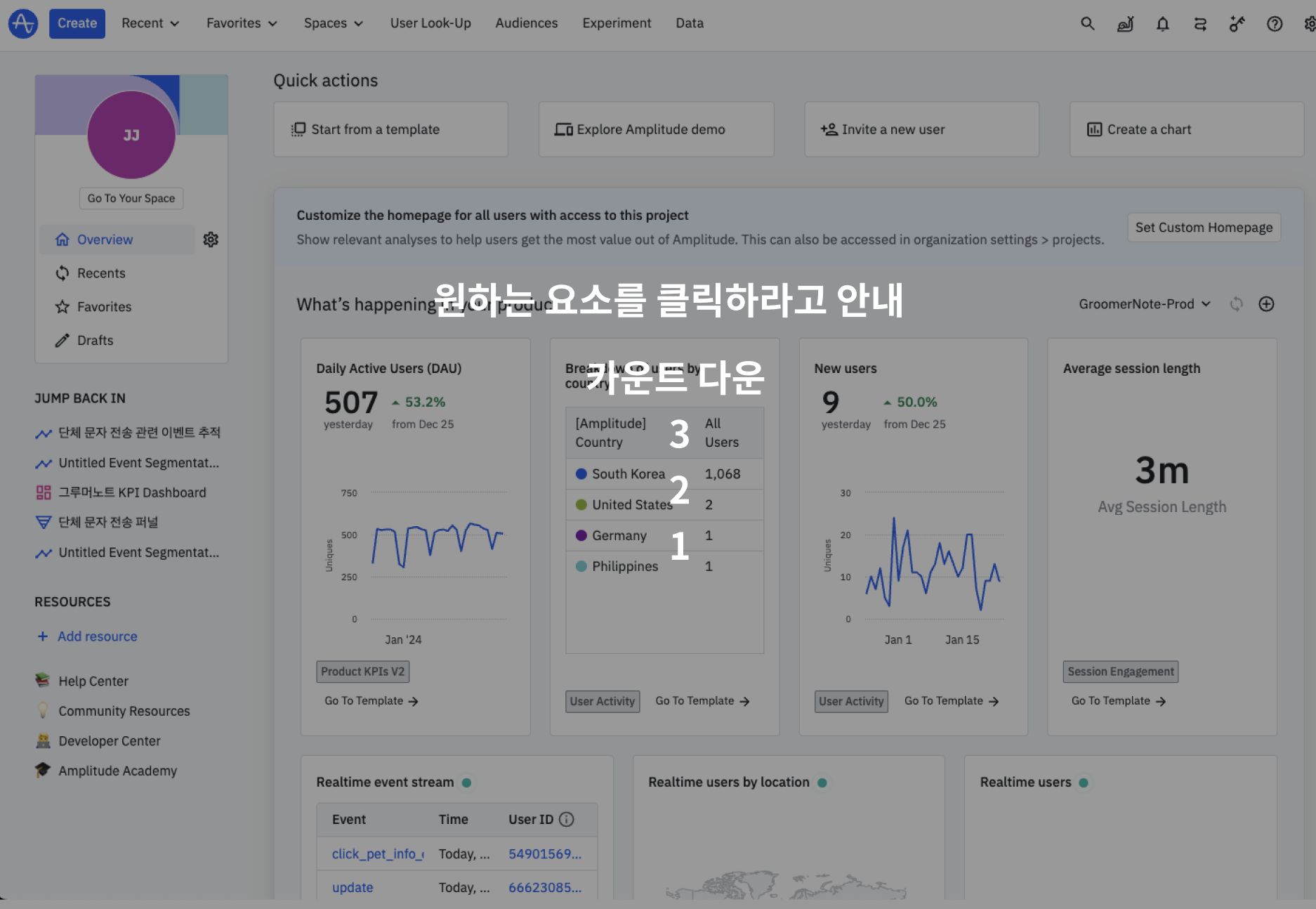Click Go To Your Space button
This screenshot has height=909, width=1316.
tap(131, 198)
